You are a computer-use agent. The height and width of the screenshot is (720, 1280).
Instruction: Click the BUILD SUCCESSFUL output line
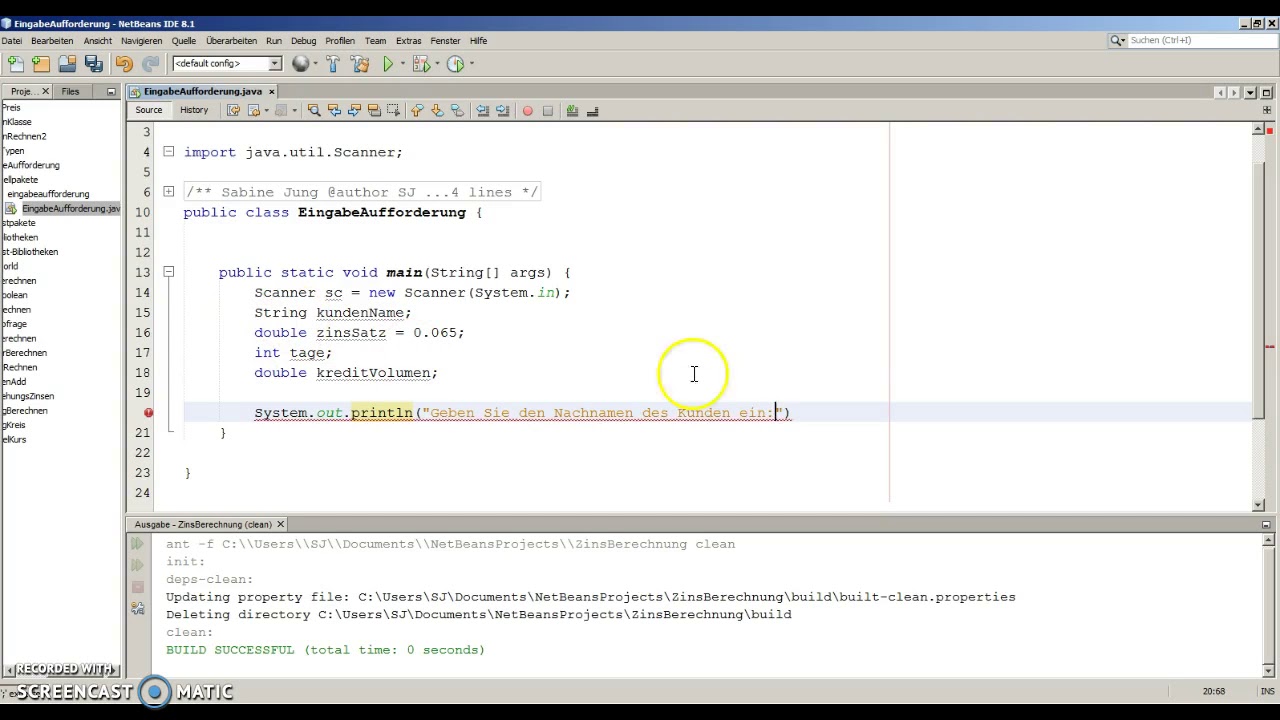[x=325, y=650]
